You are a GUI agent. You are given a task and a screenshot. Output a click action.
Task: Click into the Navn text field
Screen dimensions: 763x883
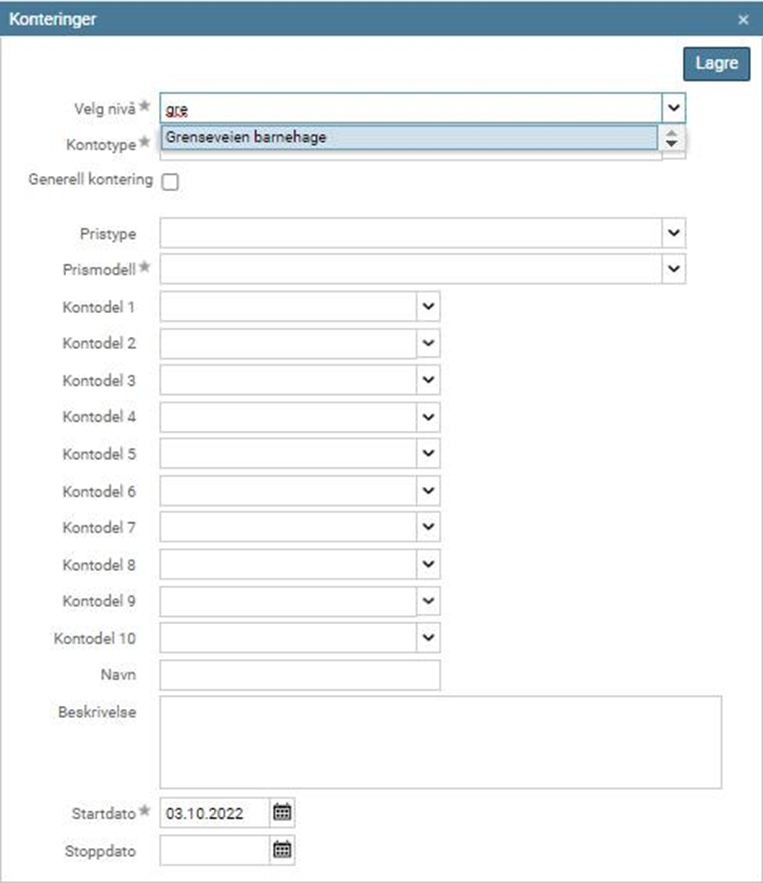click(299, 675)
